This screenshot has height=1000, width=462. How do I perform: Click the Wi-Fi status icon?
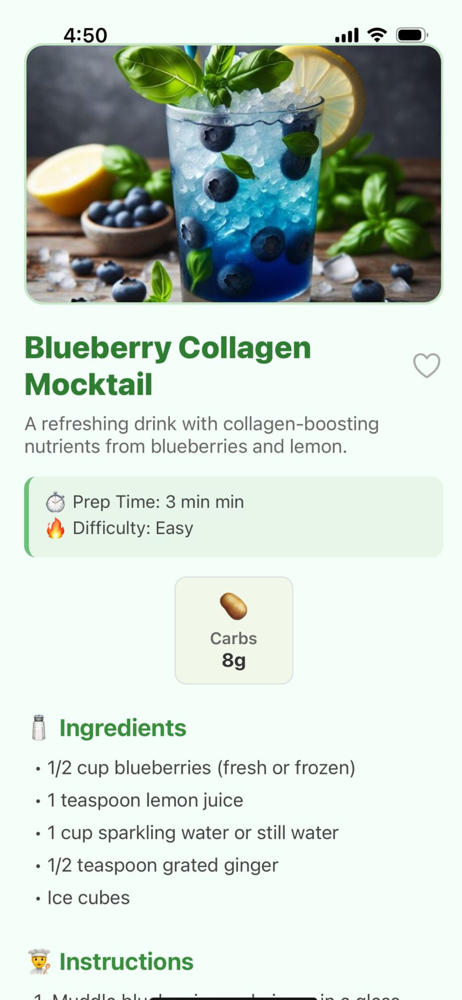tap(378, 35)
